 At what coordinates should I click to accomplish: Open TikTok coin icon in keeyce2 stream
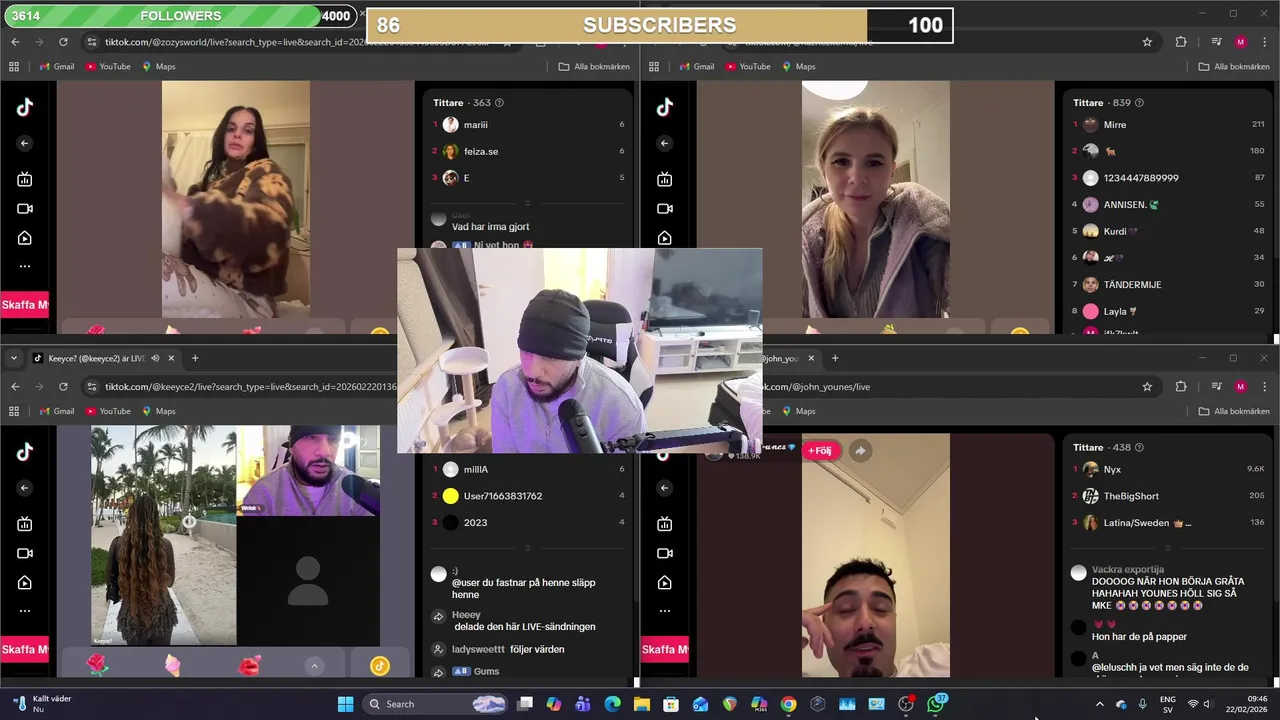pos(379,666)
